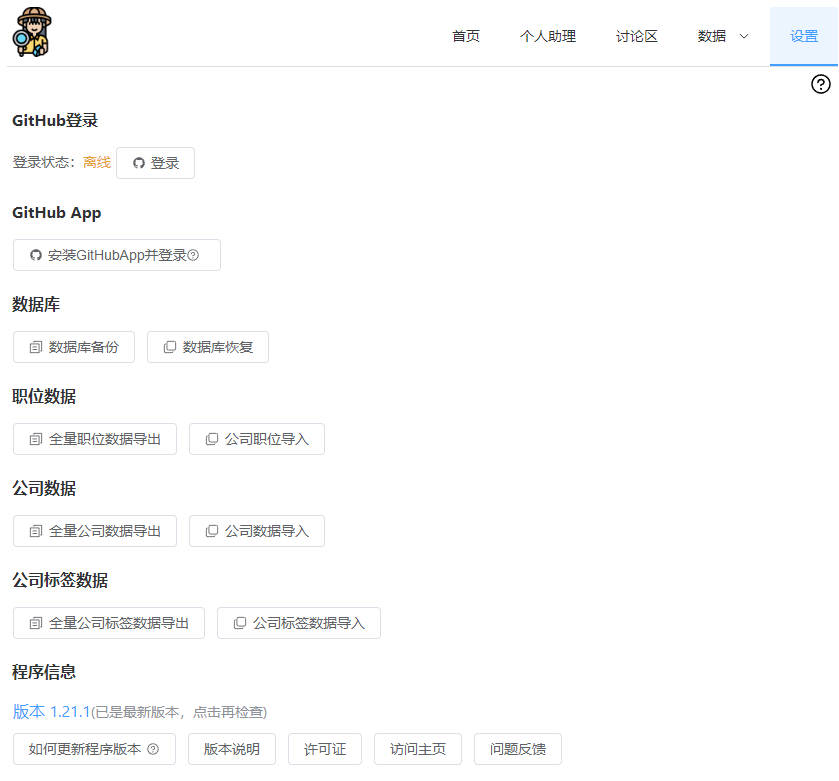Click 数据库恢复 button
Screen dimensions: 839x781
point(208,347)
